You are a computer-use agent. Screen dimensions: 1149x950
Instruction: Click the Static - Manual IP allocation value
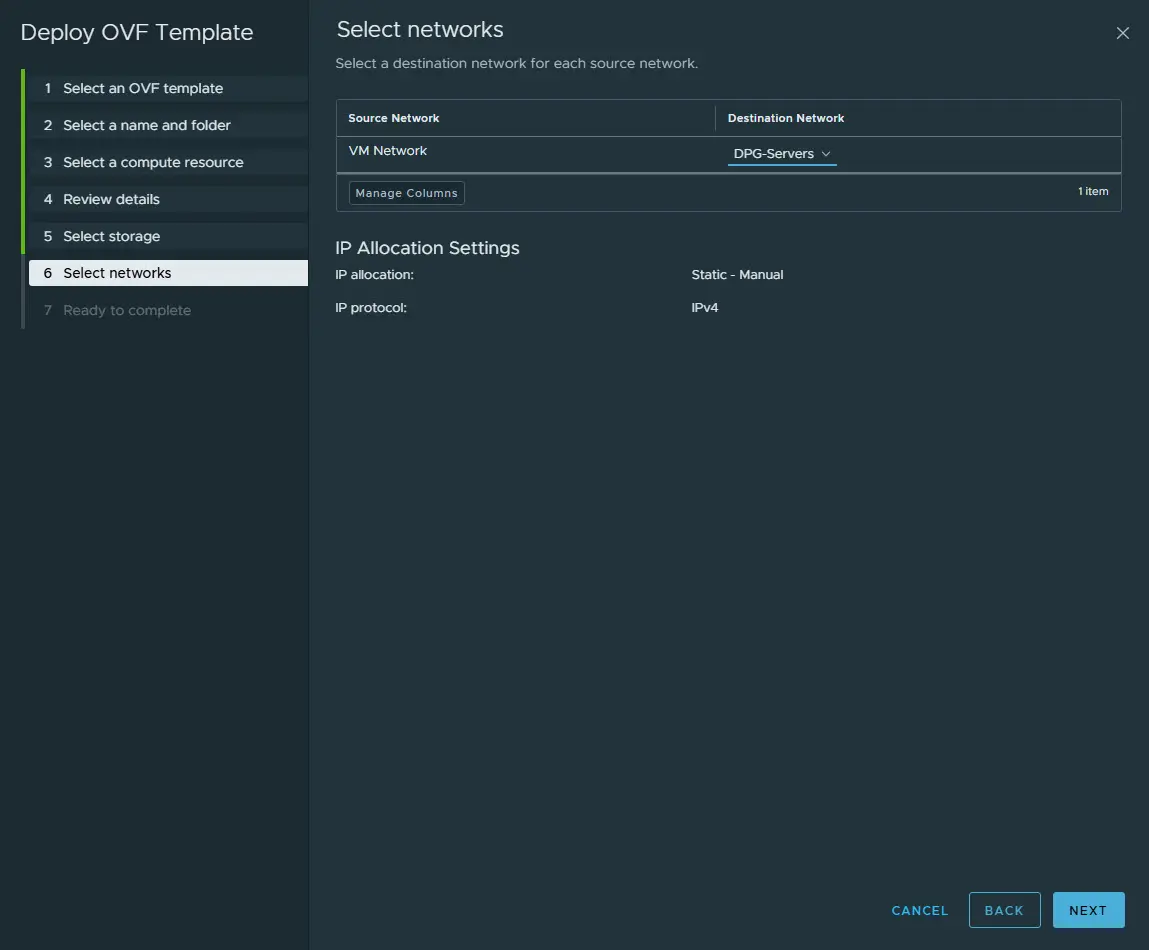tap(737, 274)
